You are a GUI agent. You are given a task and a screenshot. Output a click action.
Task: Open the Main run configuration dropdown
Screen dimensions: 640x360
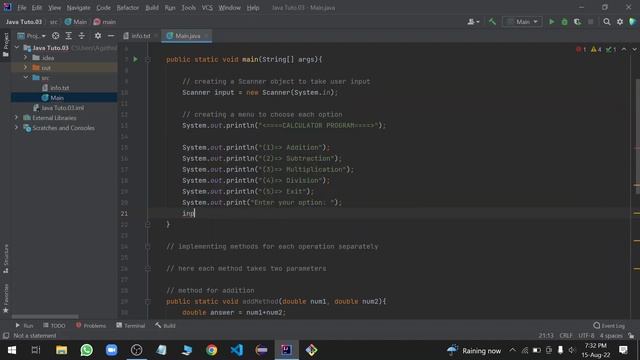click(x=522, y=22)
